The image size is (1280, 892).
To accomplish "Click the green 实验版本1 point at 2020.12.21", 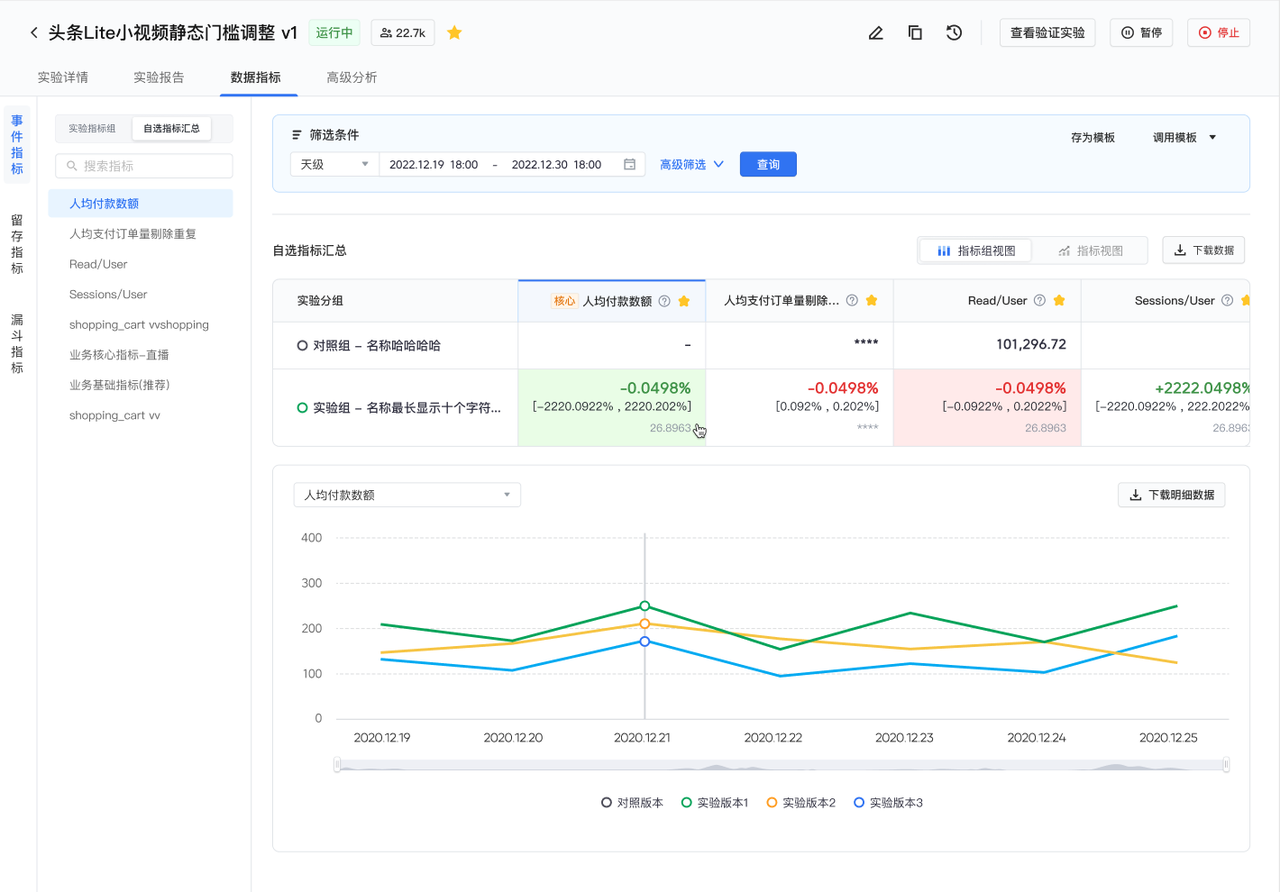I will (645, 606).
